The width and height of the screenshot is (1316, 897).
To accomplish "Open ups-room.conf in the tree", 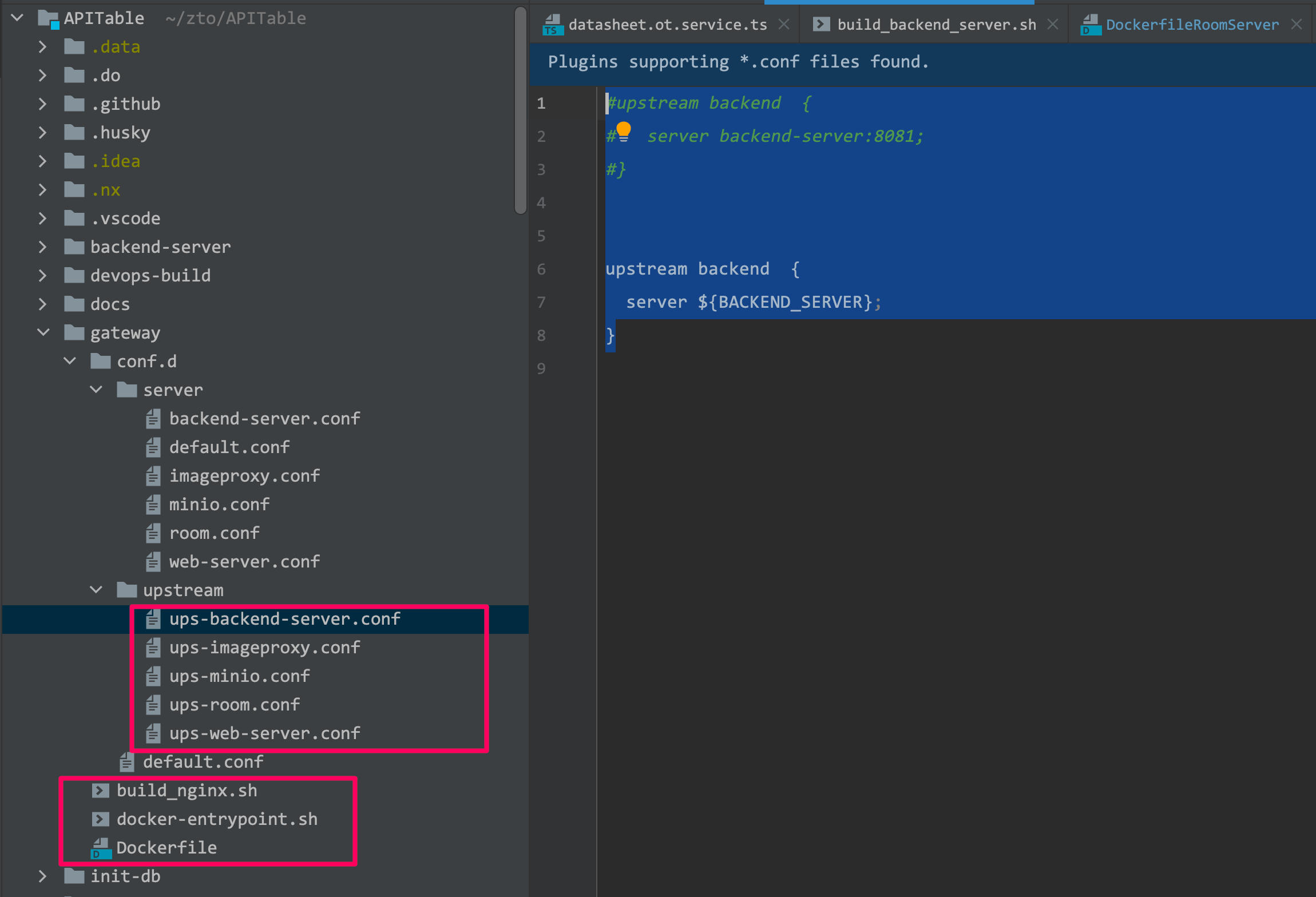I will 234,705.
